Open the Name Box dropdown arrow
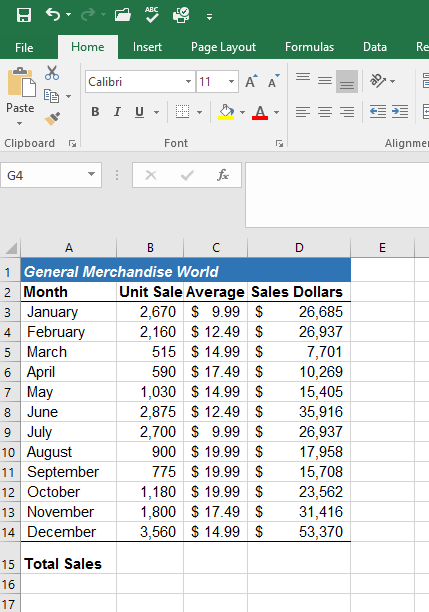429x612 pixels. tap(92, 174)
